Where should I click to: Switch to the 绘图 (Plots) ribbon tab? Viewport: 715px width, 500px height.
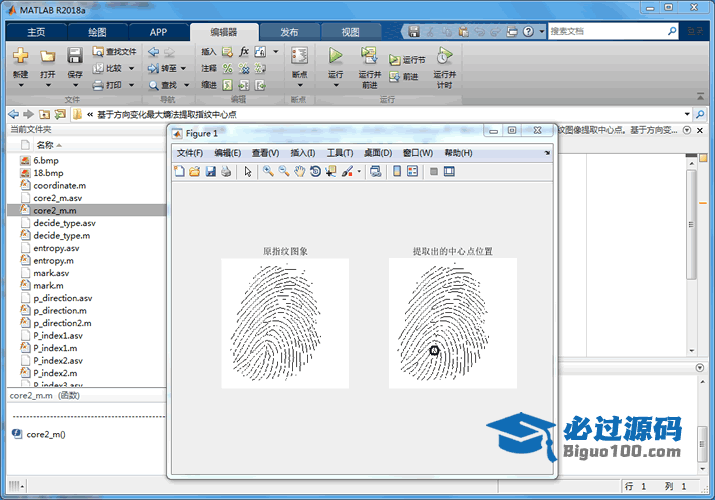tap(96, 32)
